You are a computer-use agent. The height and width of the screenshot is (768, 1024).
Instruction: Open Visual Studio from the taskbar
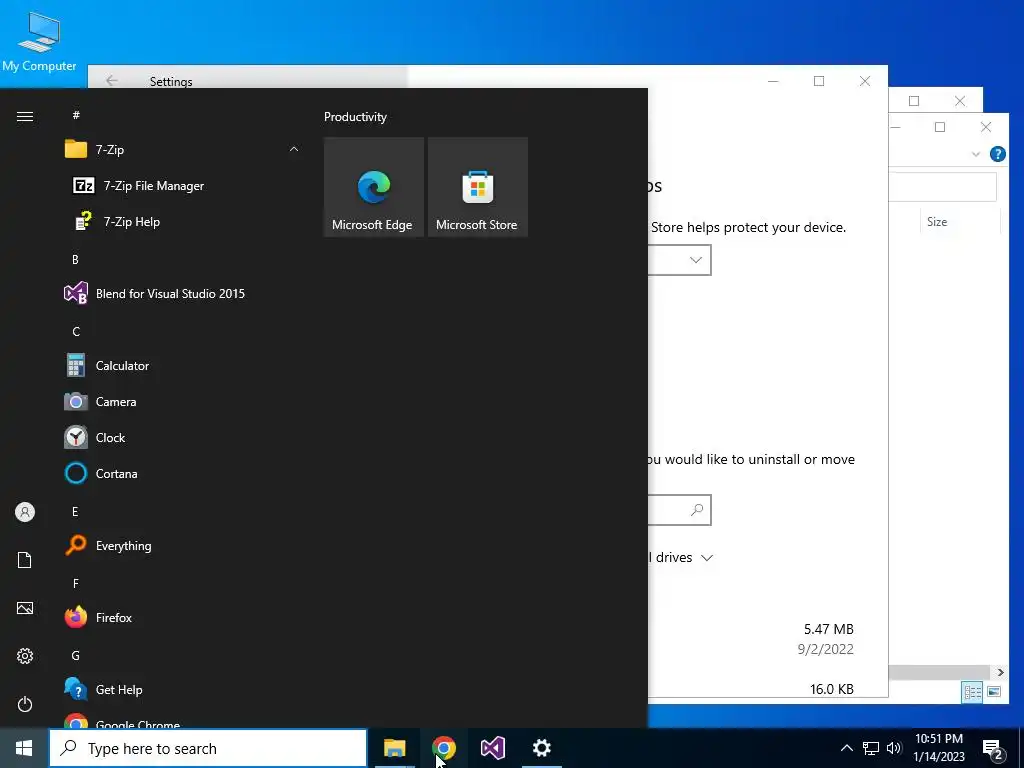[x=492, y=748]
